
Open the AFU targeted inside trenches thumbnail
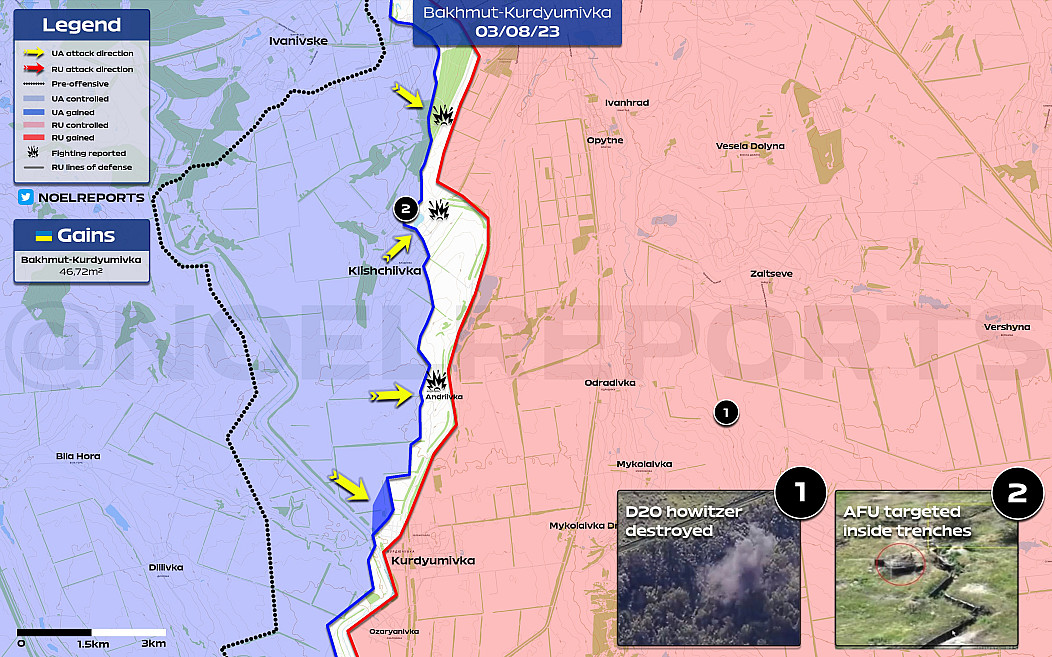(926, 567)
